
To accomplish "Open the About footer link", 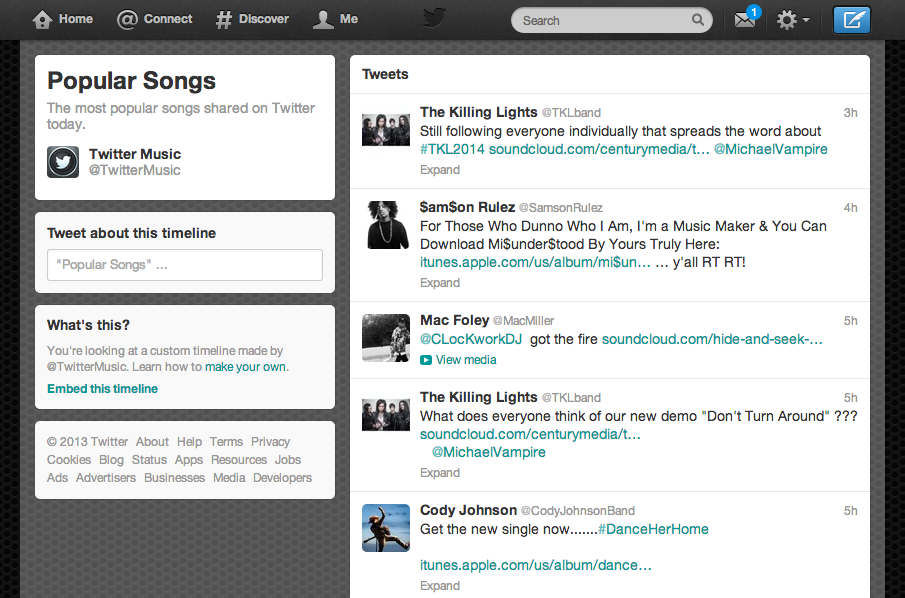I will tap(152, 442).
